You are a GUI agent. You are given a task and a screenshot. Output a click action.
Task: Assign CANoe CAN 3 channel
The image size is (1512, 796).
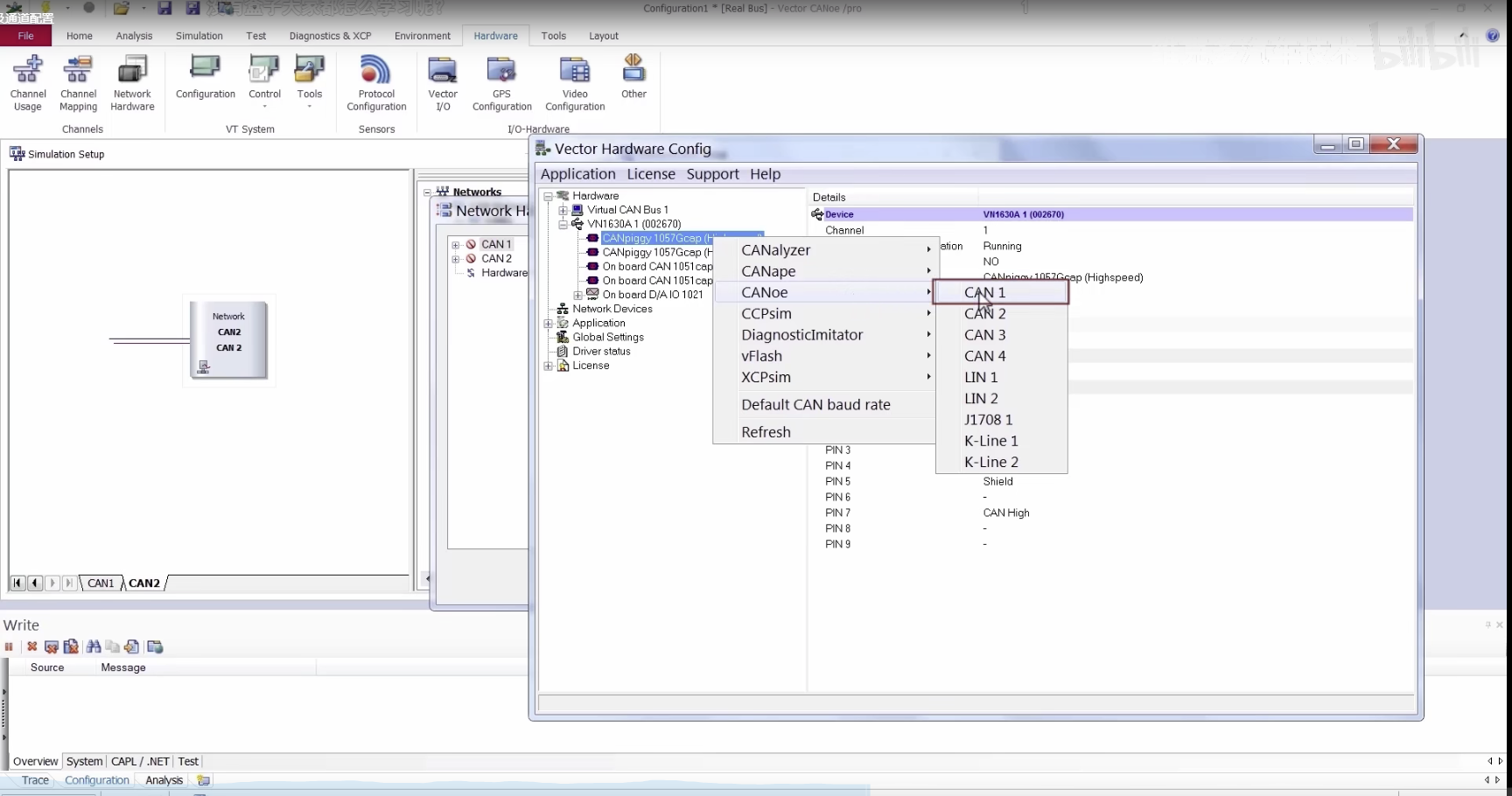(1001, 335)
